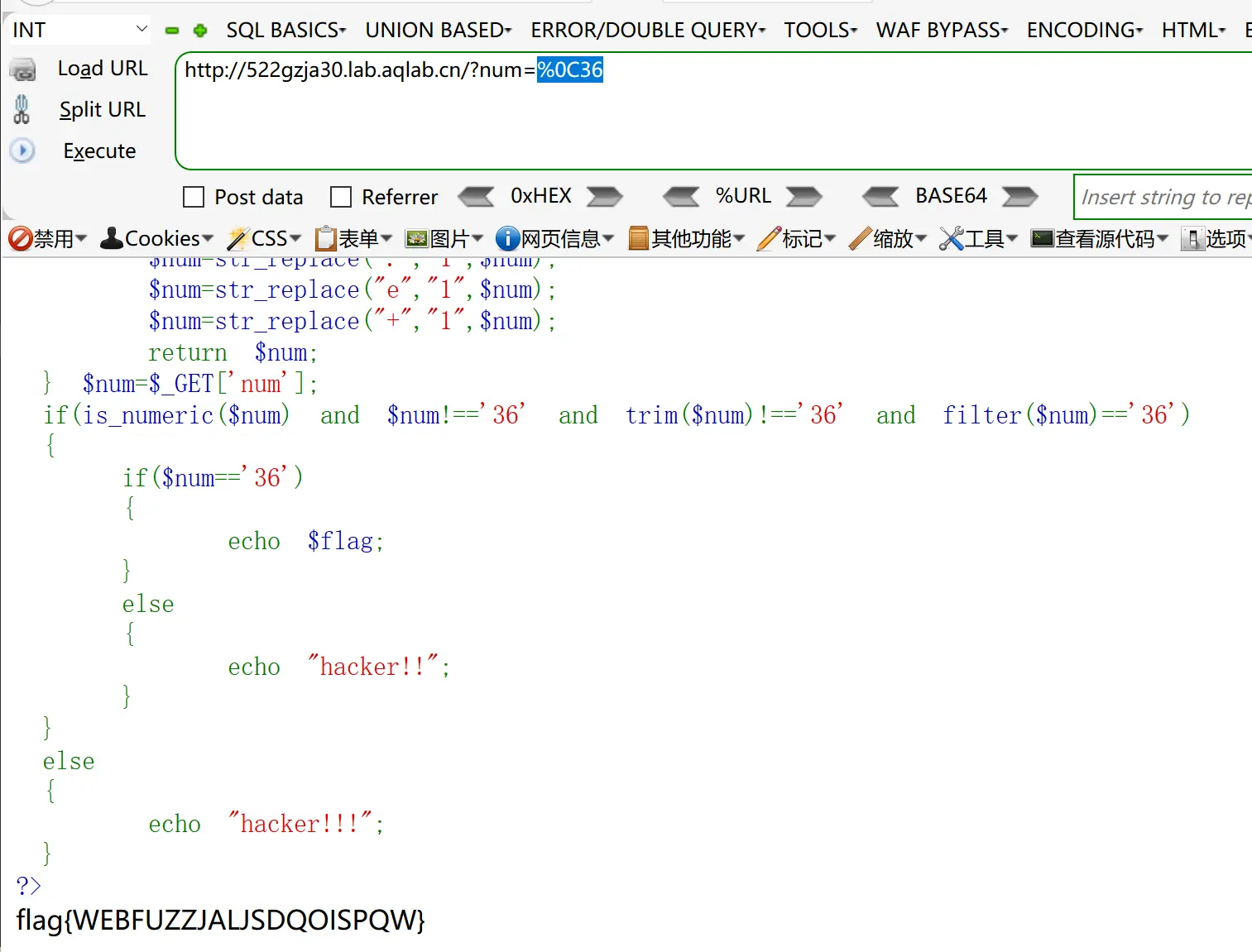Click the left arrow beside 0xHEX
The height and width of the screenshot is (952, 1252).
(x=476, y=196)
